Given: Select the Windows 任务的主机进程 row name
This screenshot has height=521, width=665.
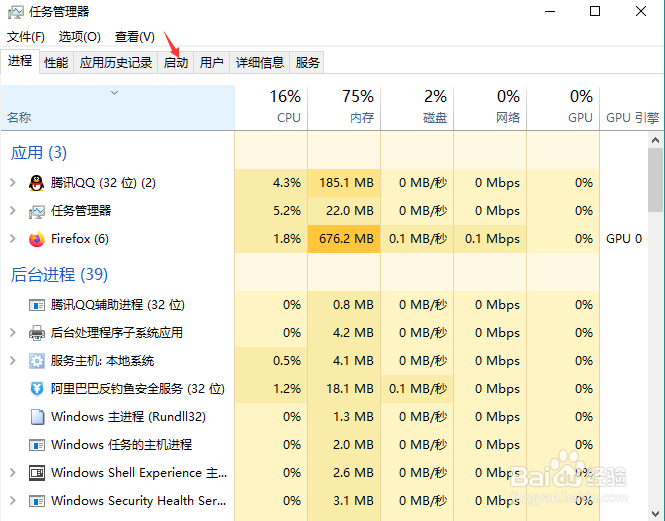Looking at the screenshot, I should [x=121, y=445].
